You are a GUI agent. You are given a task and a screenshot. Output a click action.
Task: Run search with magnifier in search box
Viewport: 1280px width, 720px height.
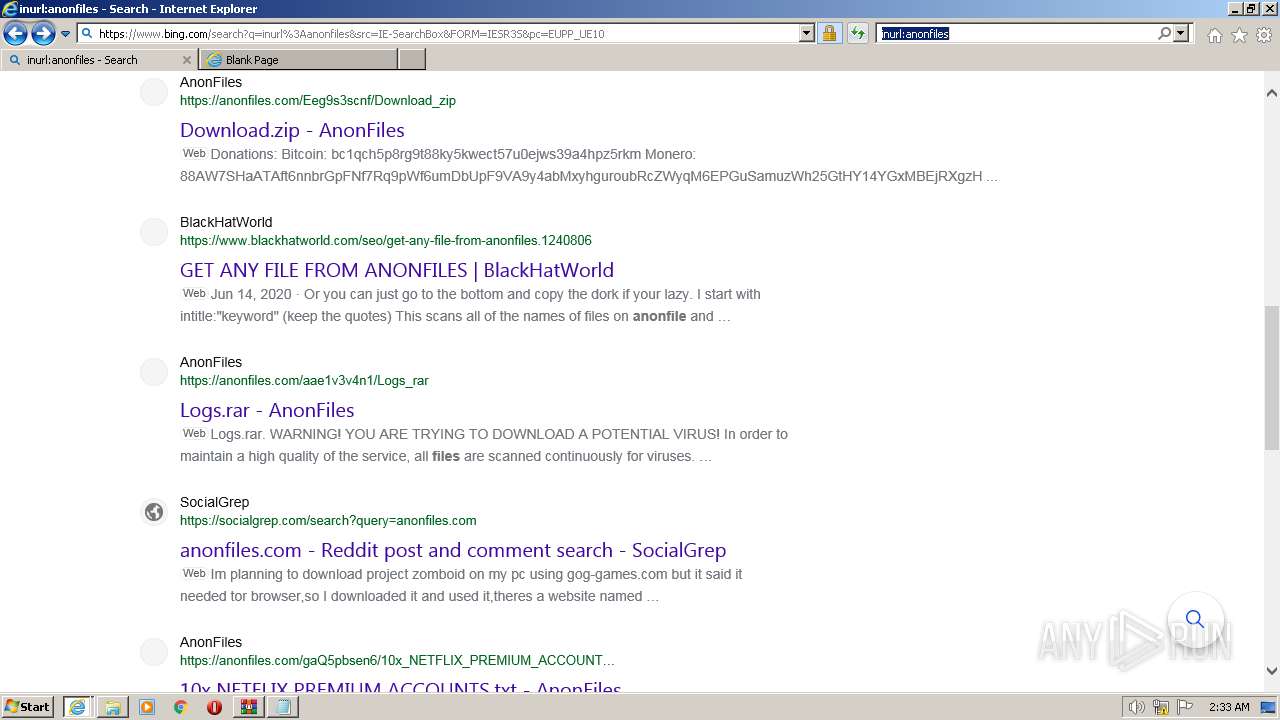coord(1164,33)
